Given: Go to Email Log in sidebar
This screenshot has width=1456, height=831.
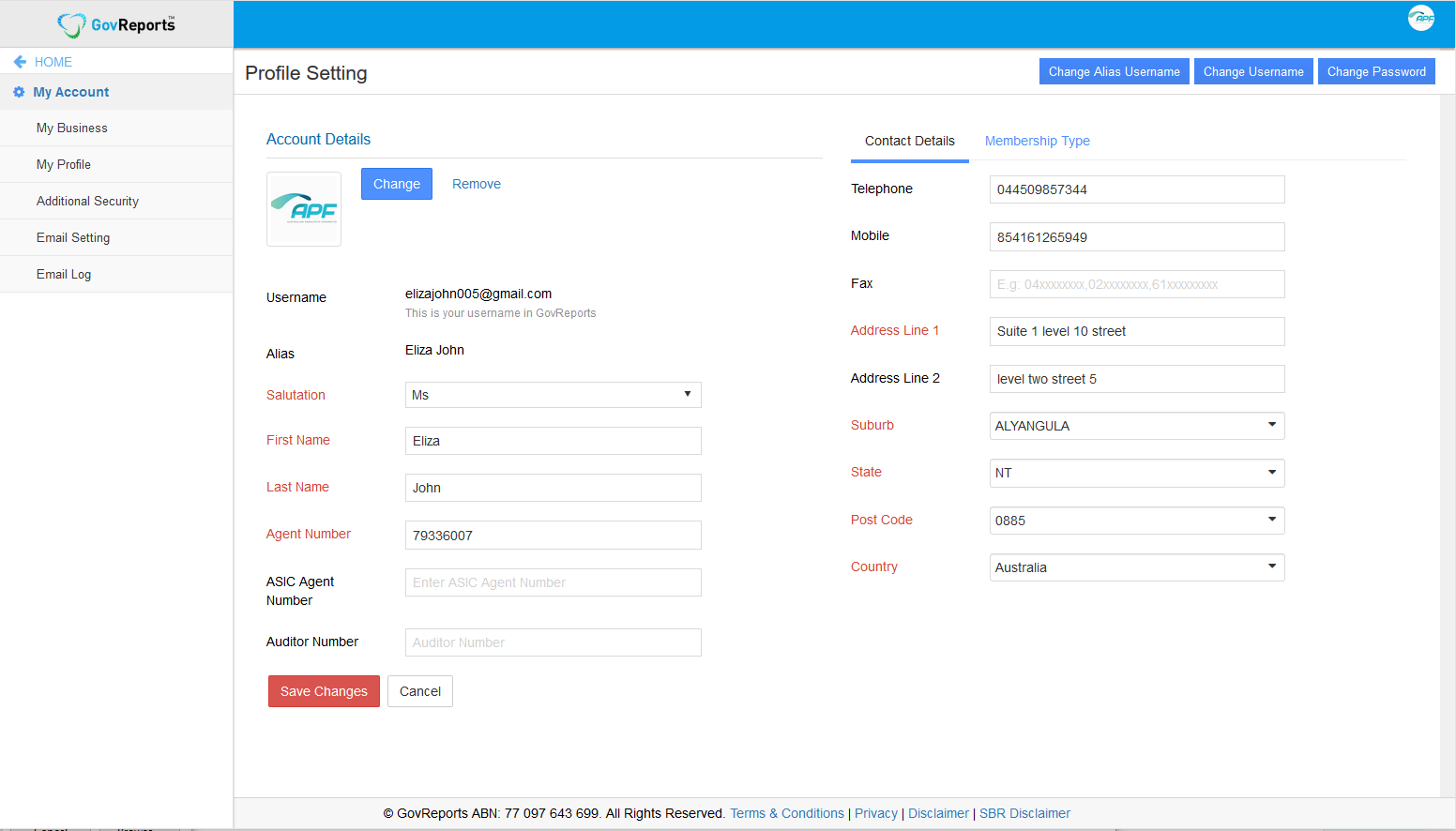Looking at the screenshot, I should click(x=64, y=274).
